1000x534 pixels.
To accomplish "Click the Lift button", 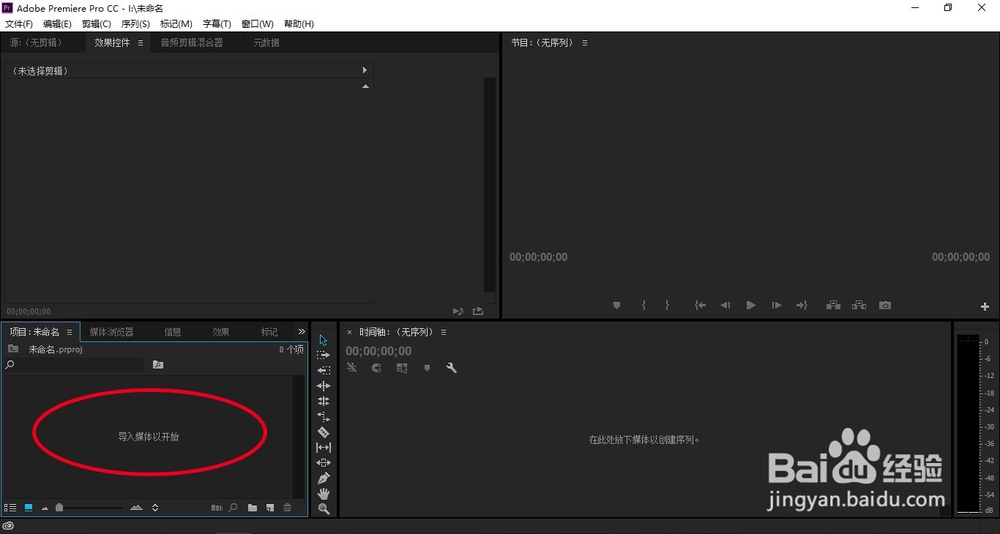I will click(833, 306).
